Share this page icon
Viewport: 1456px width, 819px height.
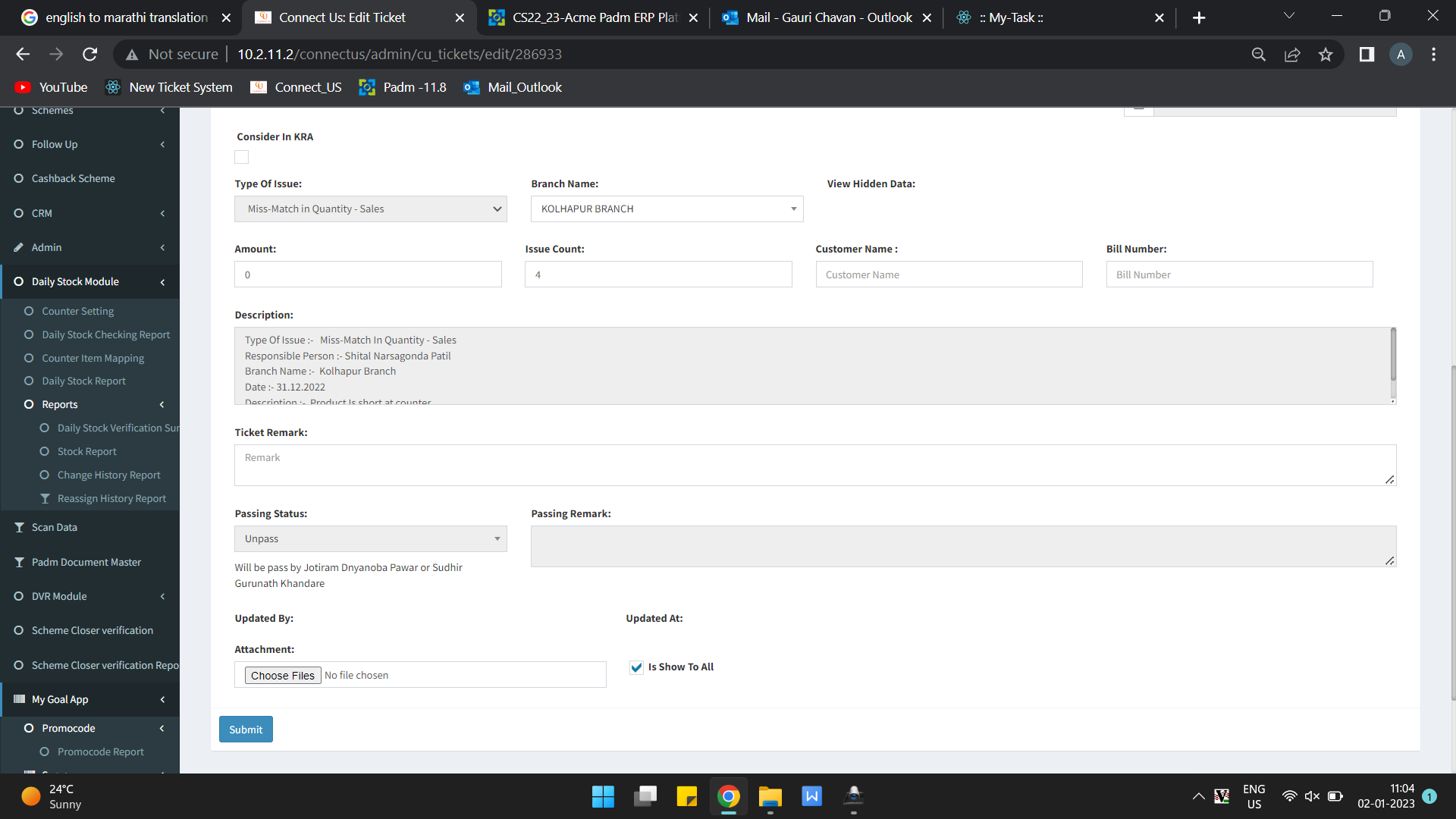[1292, 54]
